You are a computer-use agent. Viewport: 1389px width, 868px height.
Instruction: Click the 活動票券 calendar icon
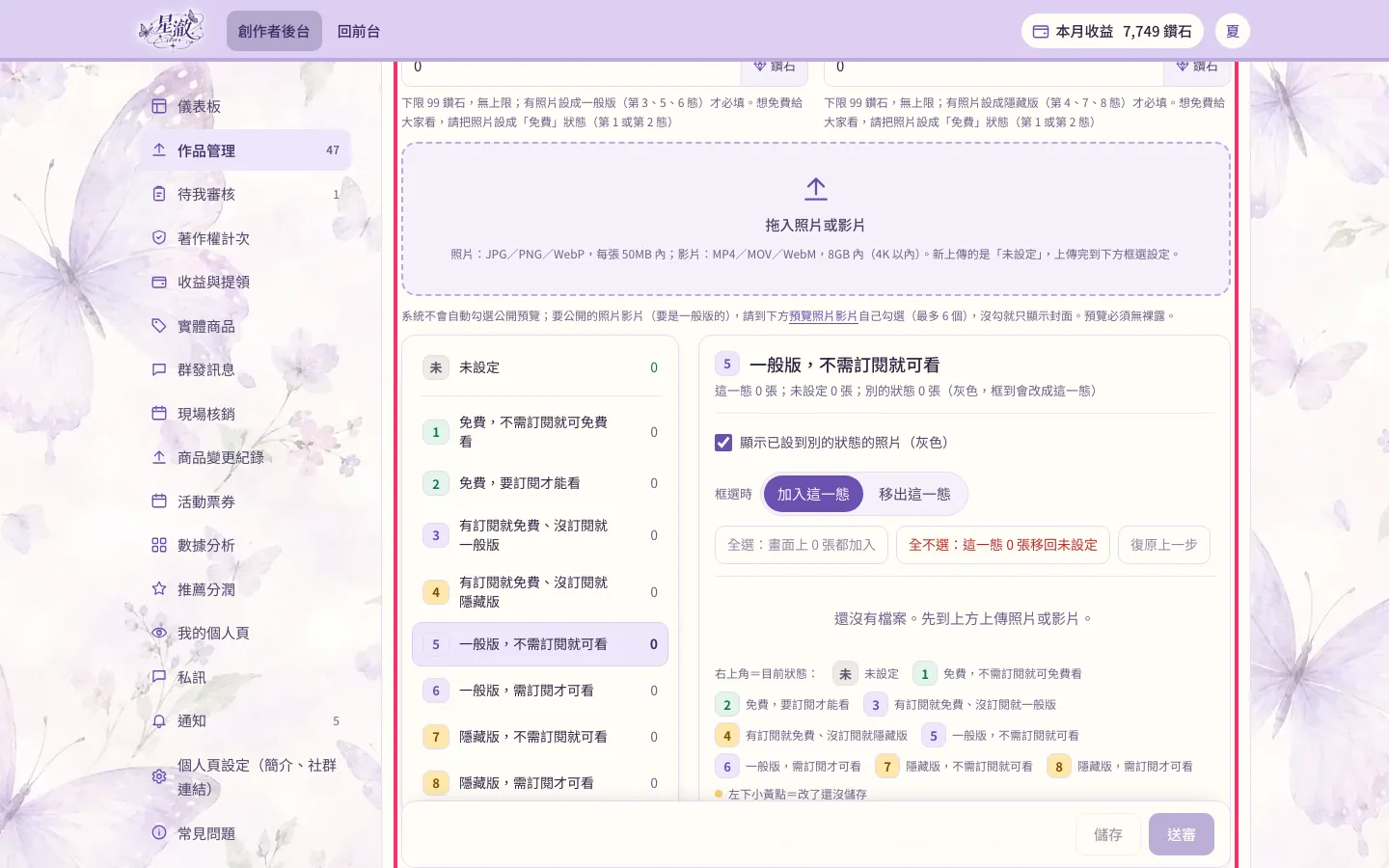point(159,502)
